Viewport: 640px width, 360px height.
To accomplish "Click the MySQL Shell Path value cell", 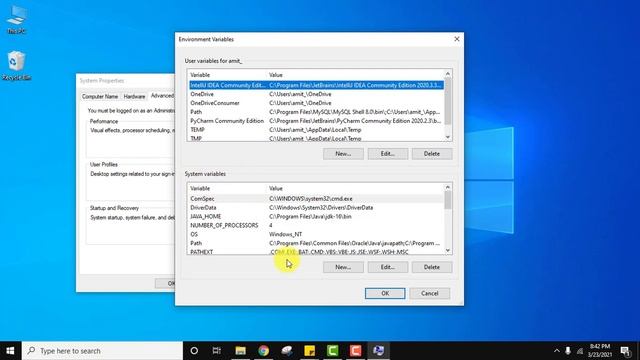I will (x=354, y=112).
